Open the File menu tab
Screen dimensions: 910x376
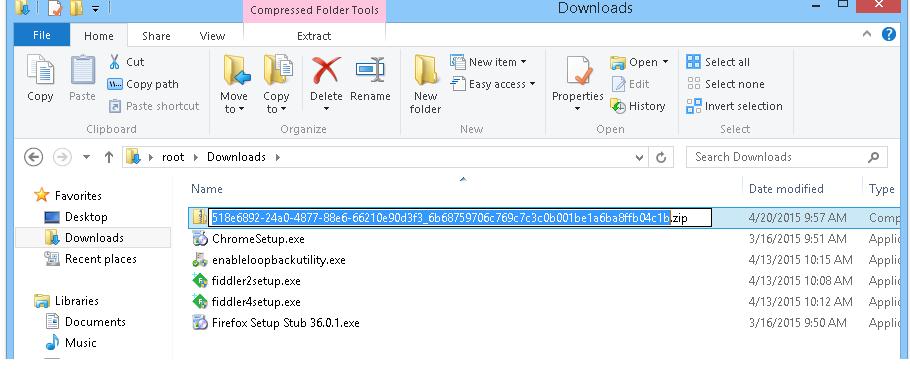[42, 35]
